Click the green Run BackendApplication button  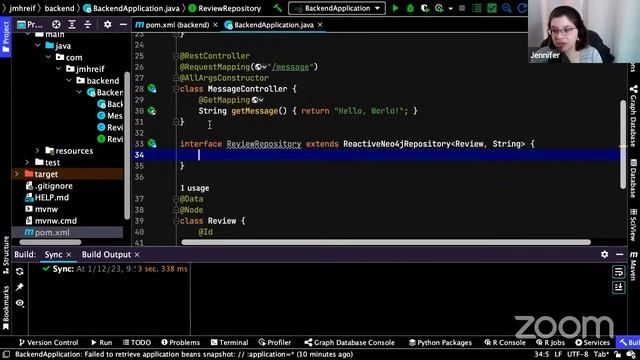pos(395,8)
